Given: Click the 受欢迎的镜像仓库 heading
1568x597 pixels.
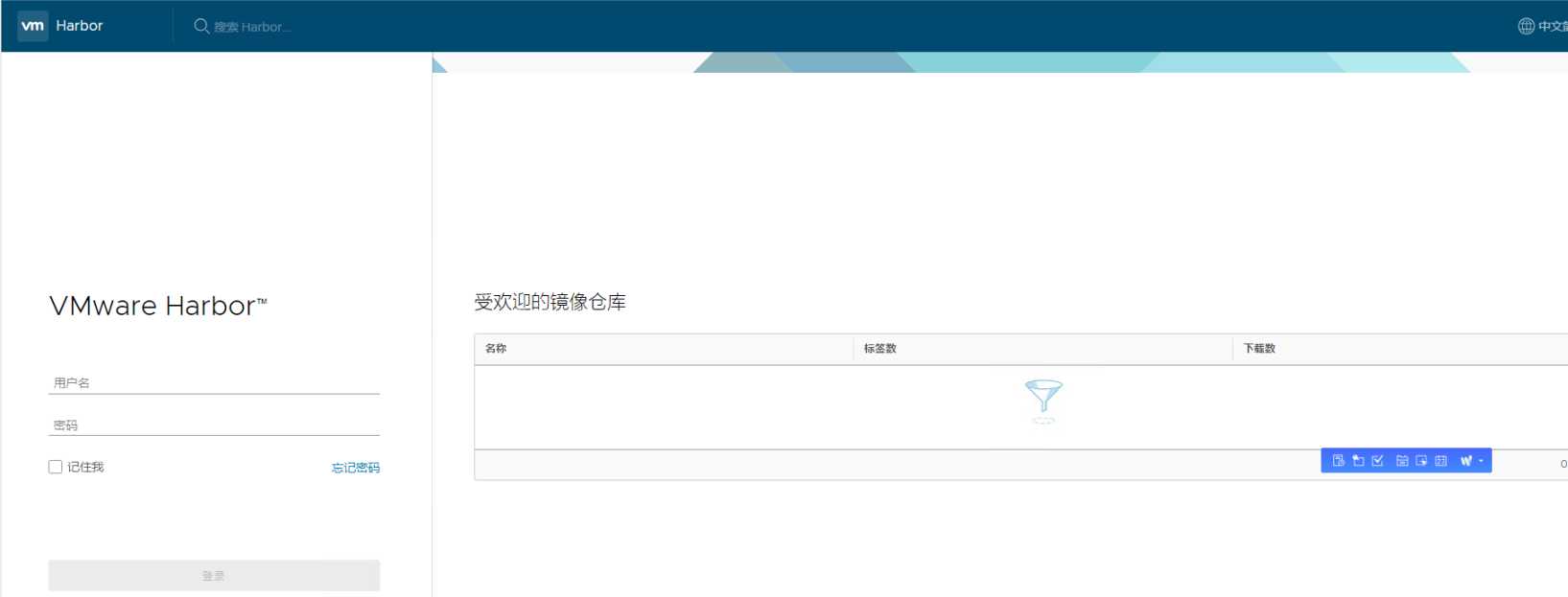Looking at the screenshot, I should pyautogui.click(x=550, y=302).
